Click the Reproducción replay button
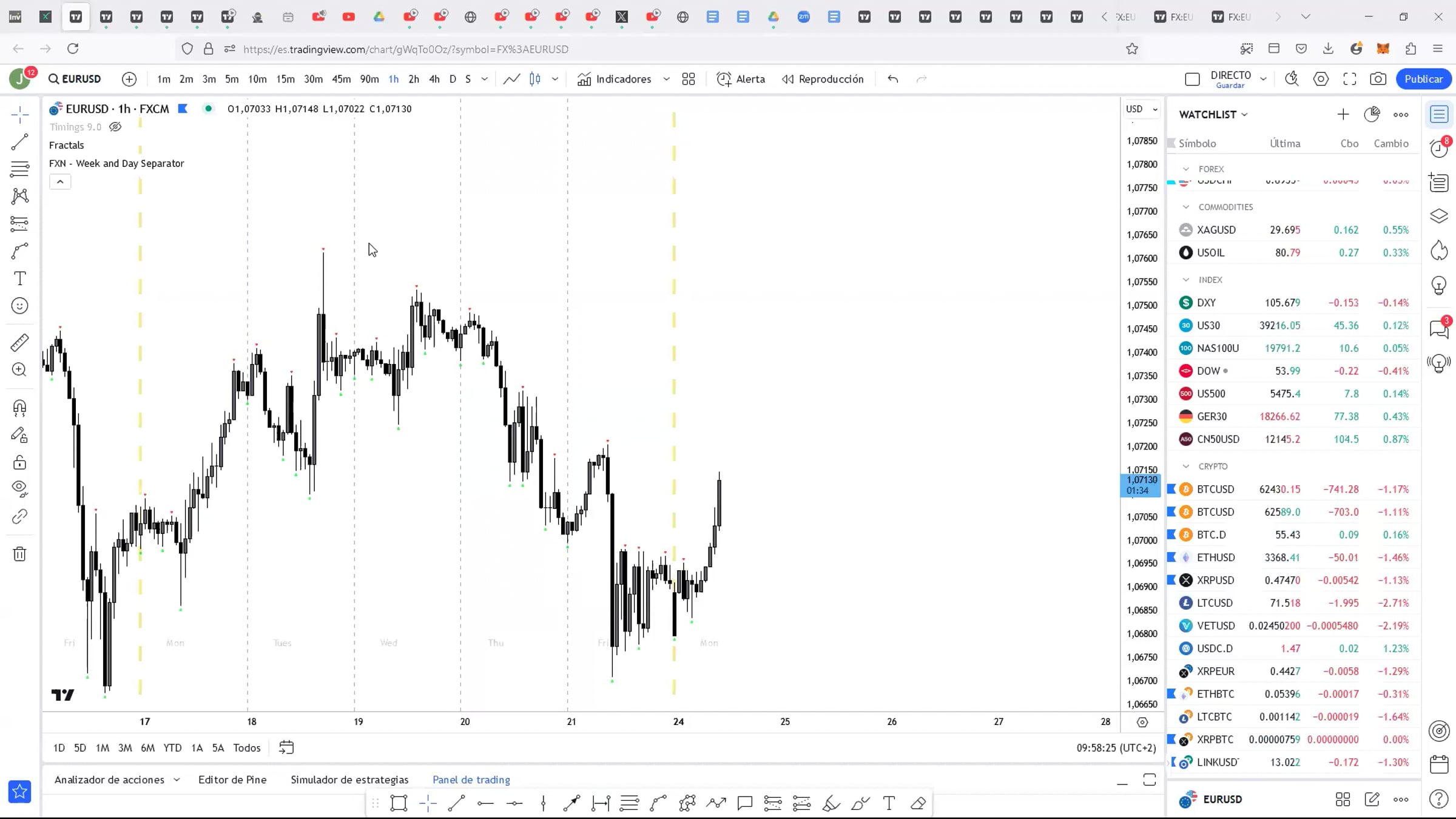This screenshot has width=1456, height=819. coord(823,79)
